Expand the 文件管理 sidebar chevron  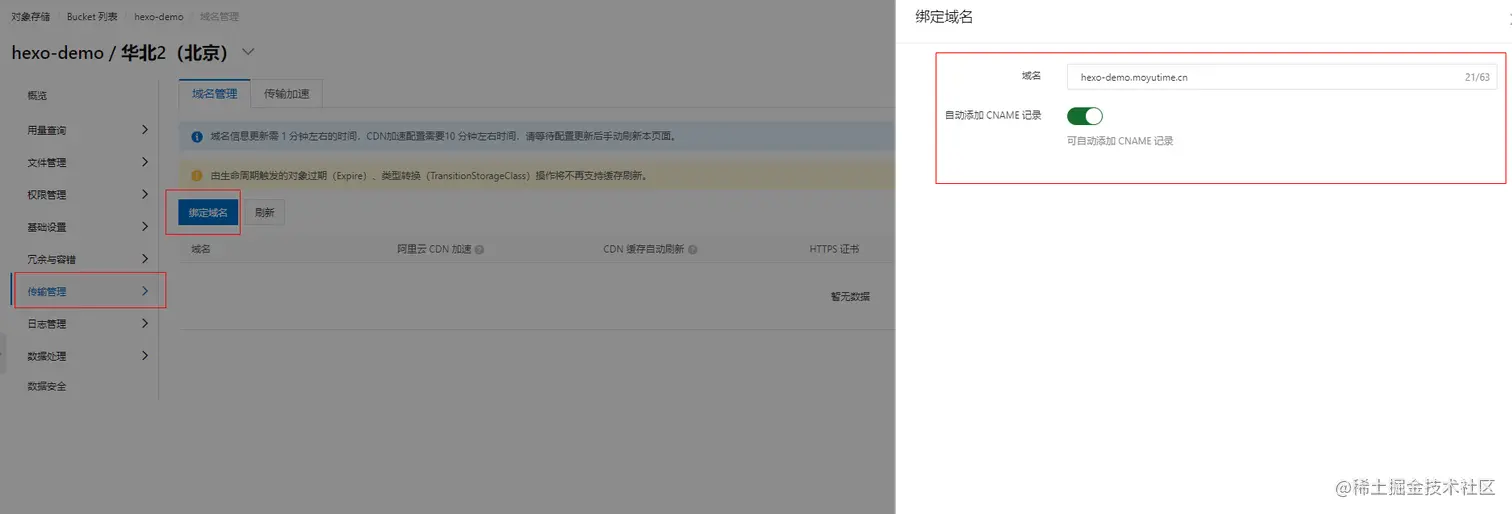(145, 162)
